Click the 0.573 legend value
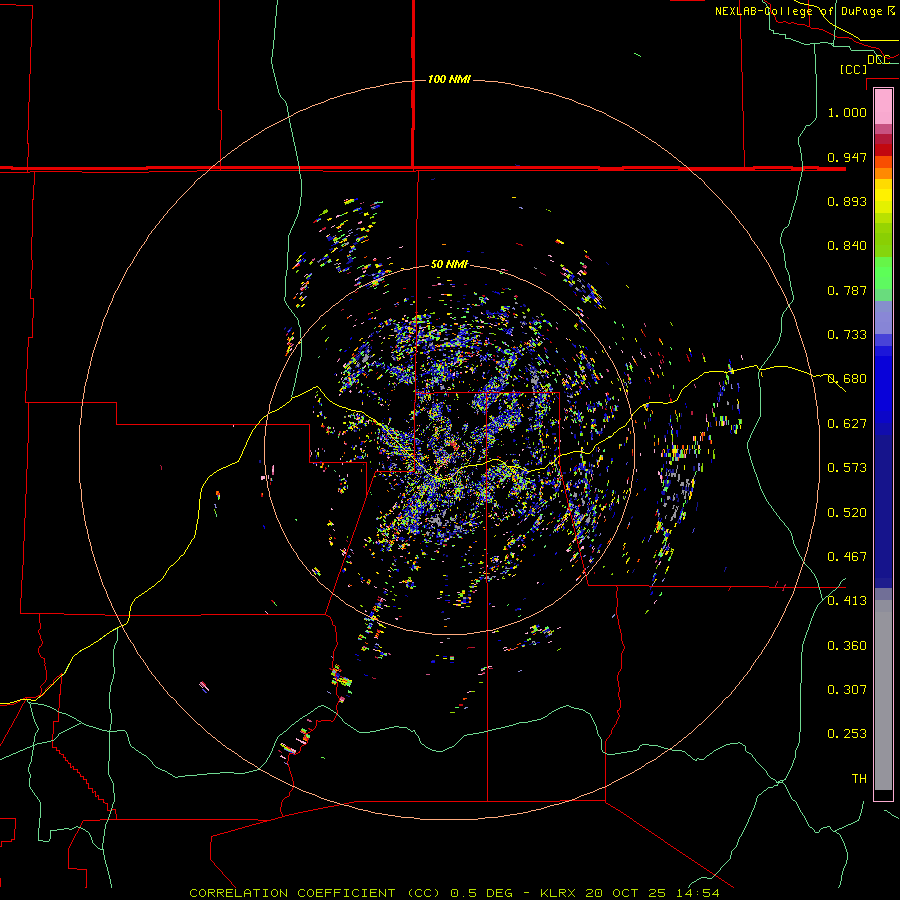 point(847,468)
